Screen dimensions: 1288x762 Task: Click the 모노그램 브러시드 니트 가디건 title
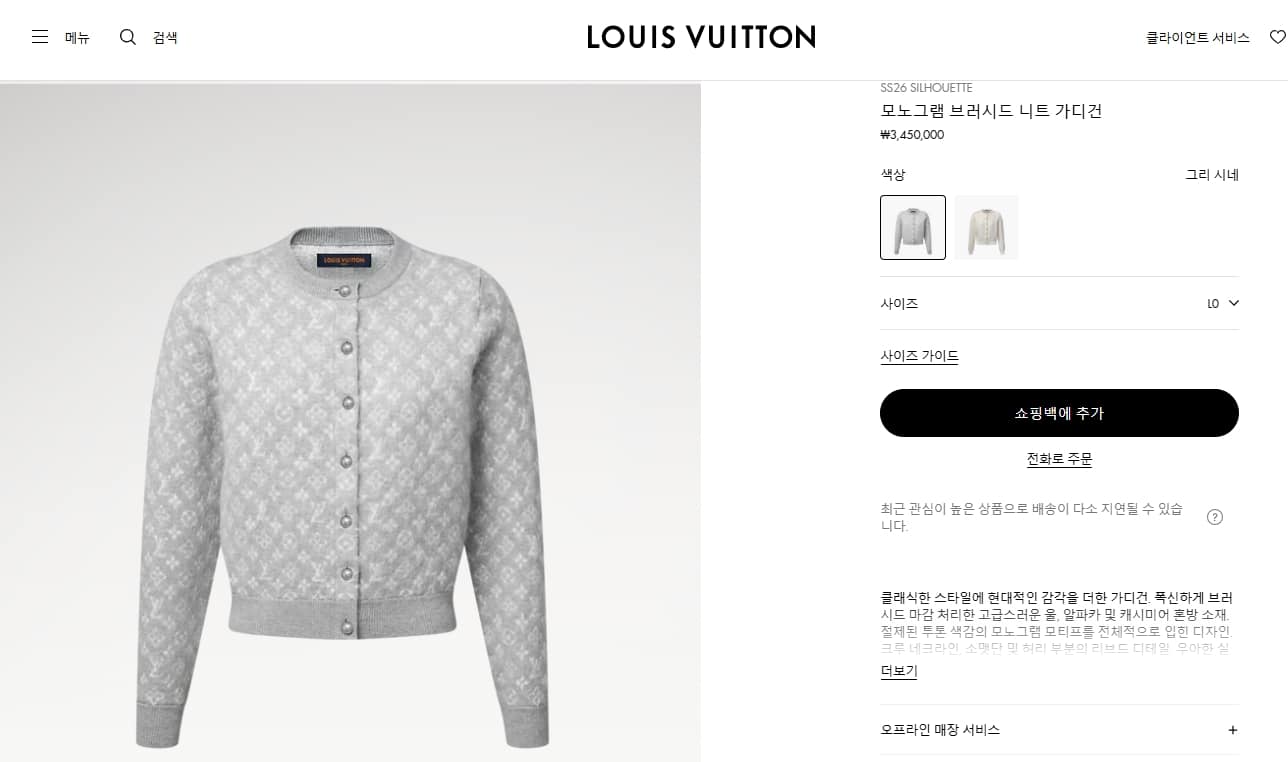[x=991, y=111]
